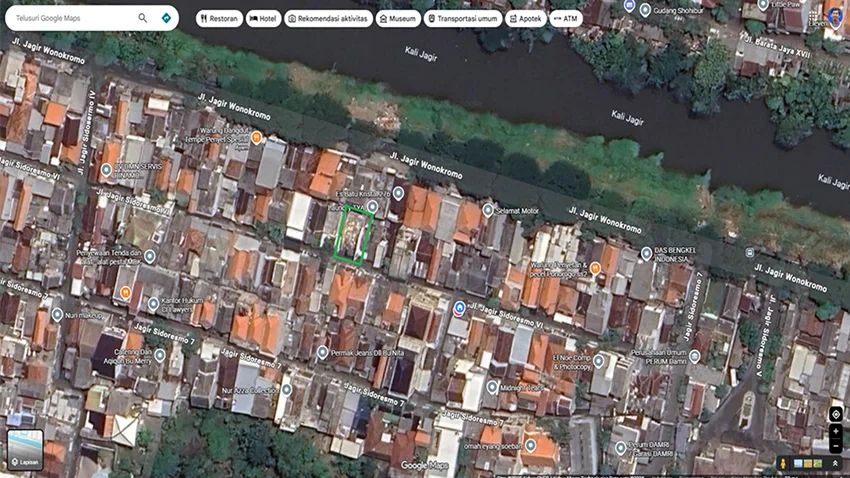
Task: Filter map by Restoran category
Action: click(x=219, y=18)
